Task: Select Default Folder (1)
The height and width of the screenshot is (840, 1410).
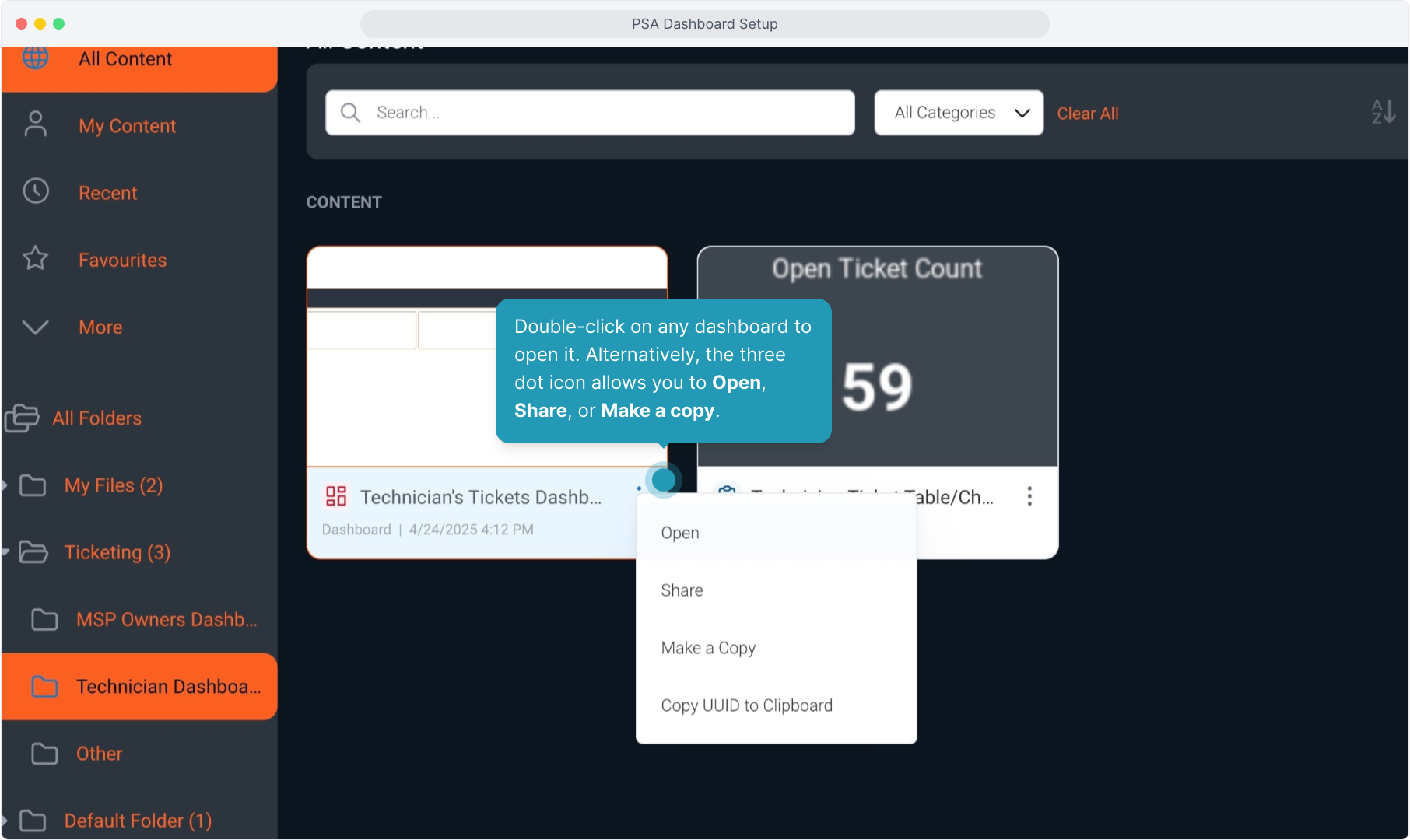Action: pyautogui.click(x=139, y=821)
